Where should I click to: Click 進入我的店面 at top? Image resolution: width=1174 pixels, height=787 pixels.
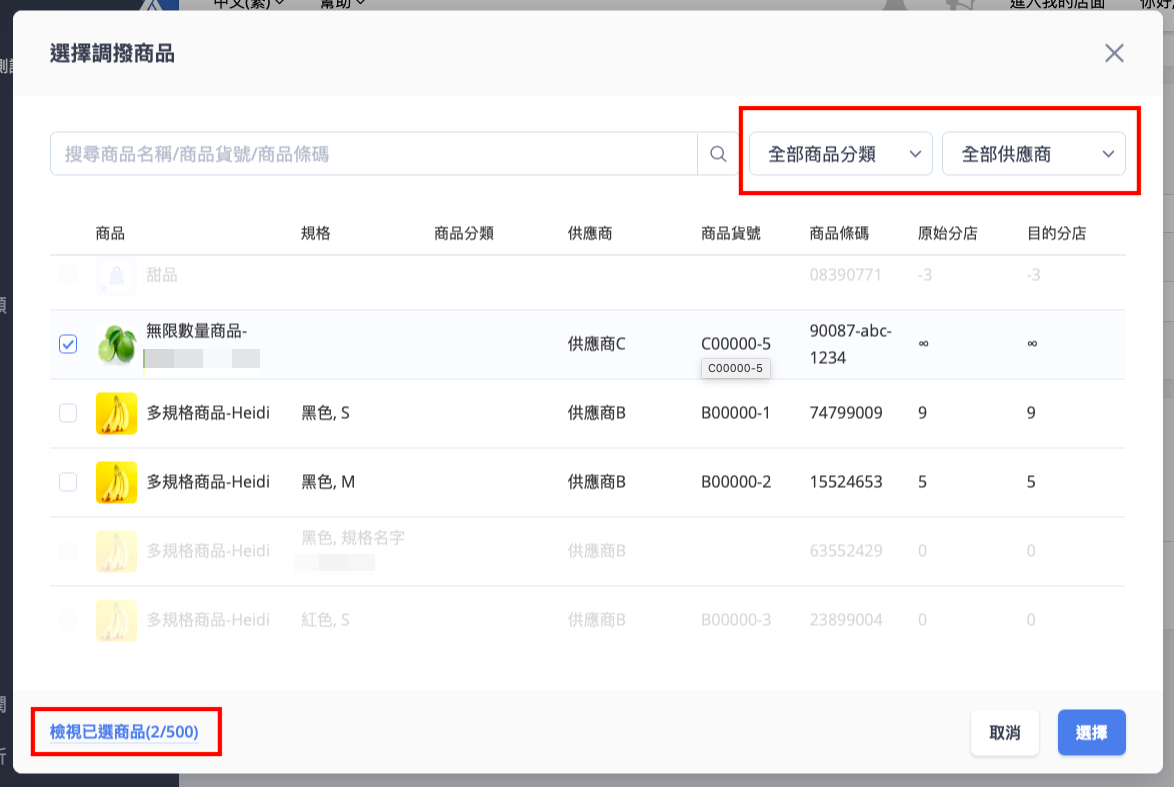1057,4
